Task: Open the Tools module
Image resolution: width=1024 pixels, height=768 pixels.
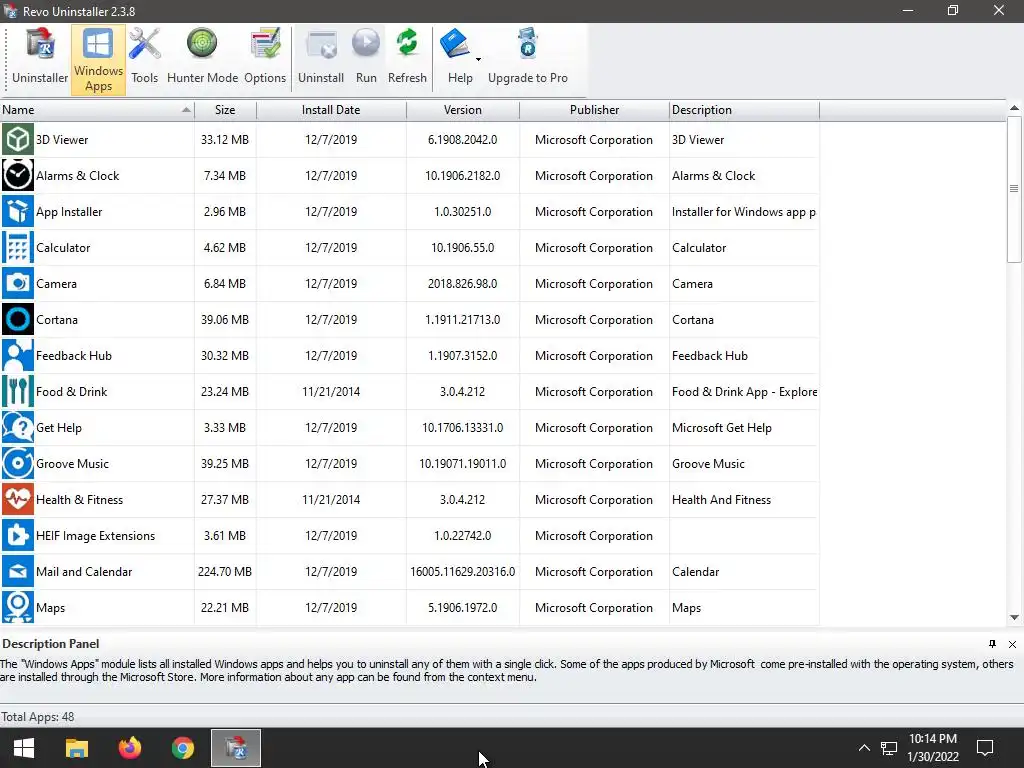Action: pyautogui.click(x=144, y=59)
